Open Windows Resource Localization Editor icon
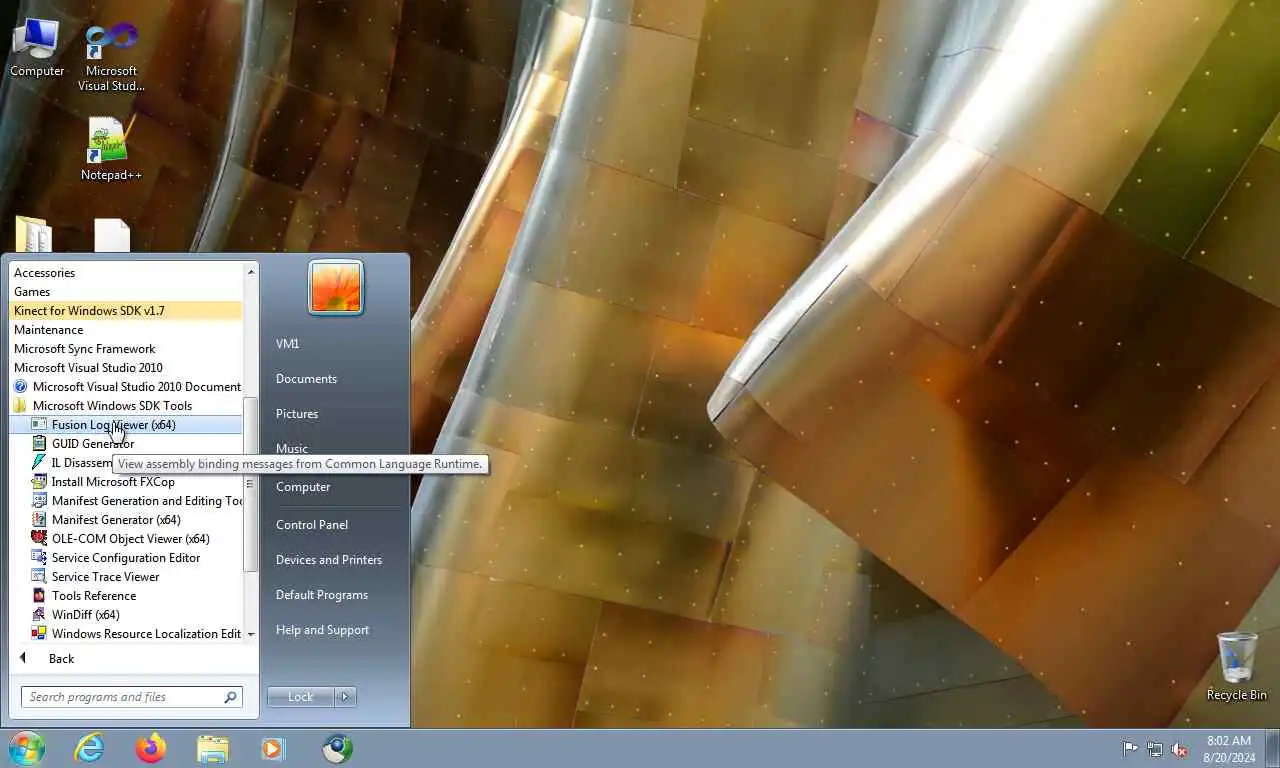 (x=39, y=634)
